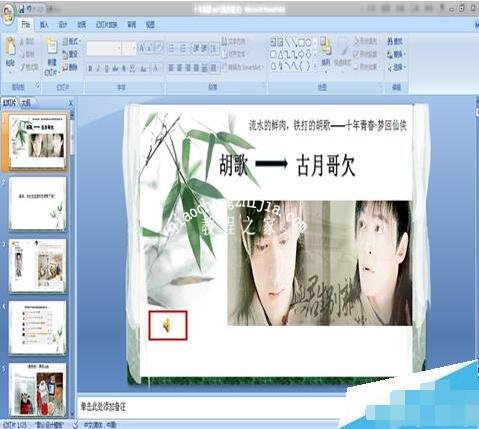Viewport: 479px width, 429px height.
Task: Click the spell check icon in status bar
Action: pyautogui.click(x=76, y=424)
